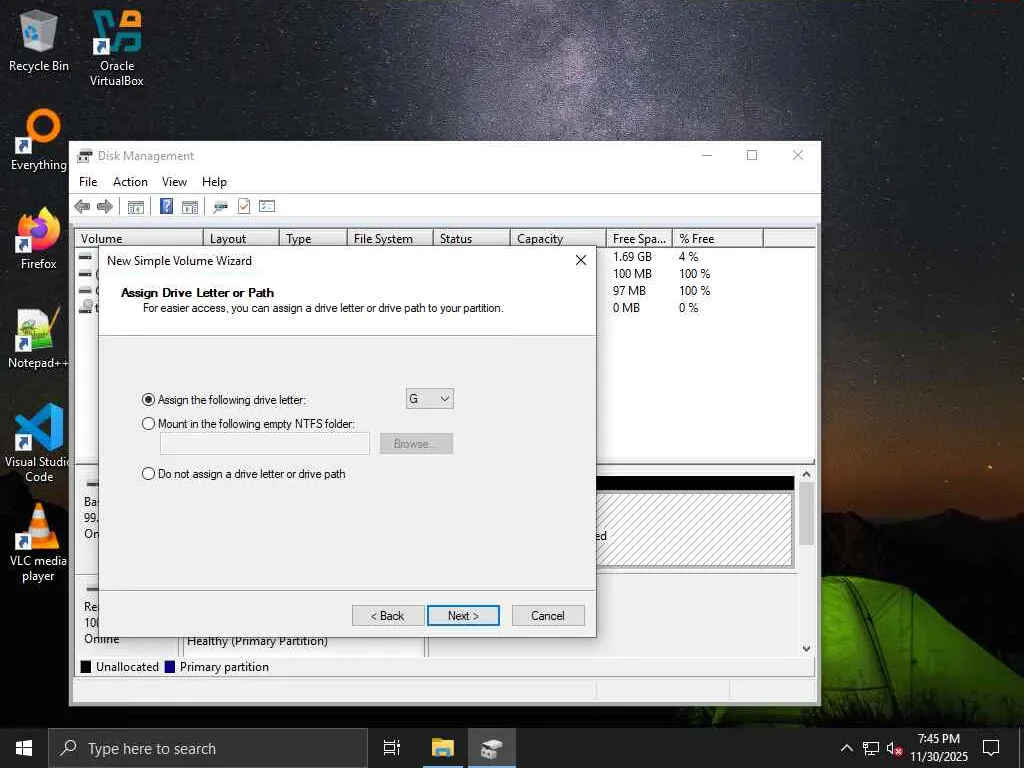Select Assign the following drive letter option
Screen dimensions: 1024x768
(148, 400)
